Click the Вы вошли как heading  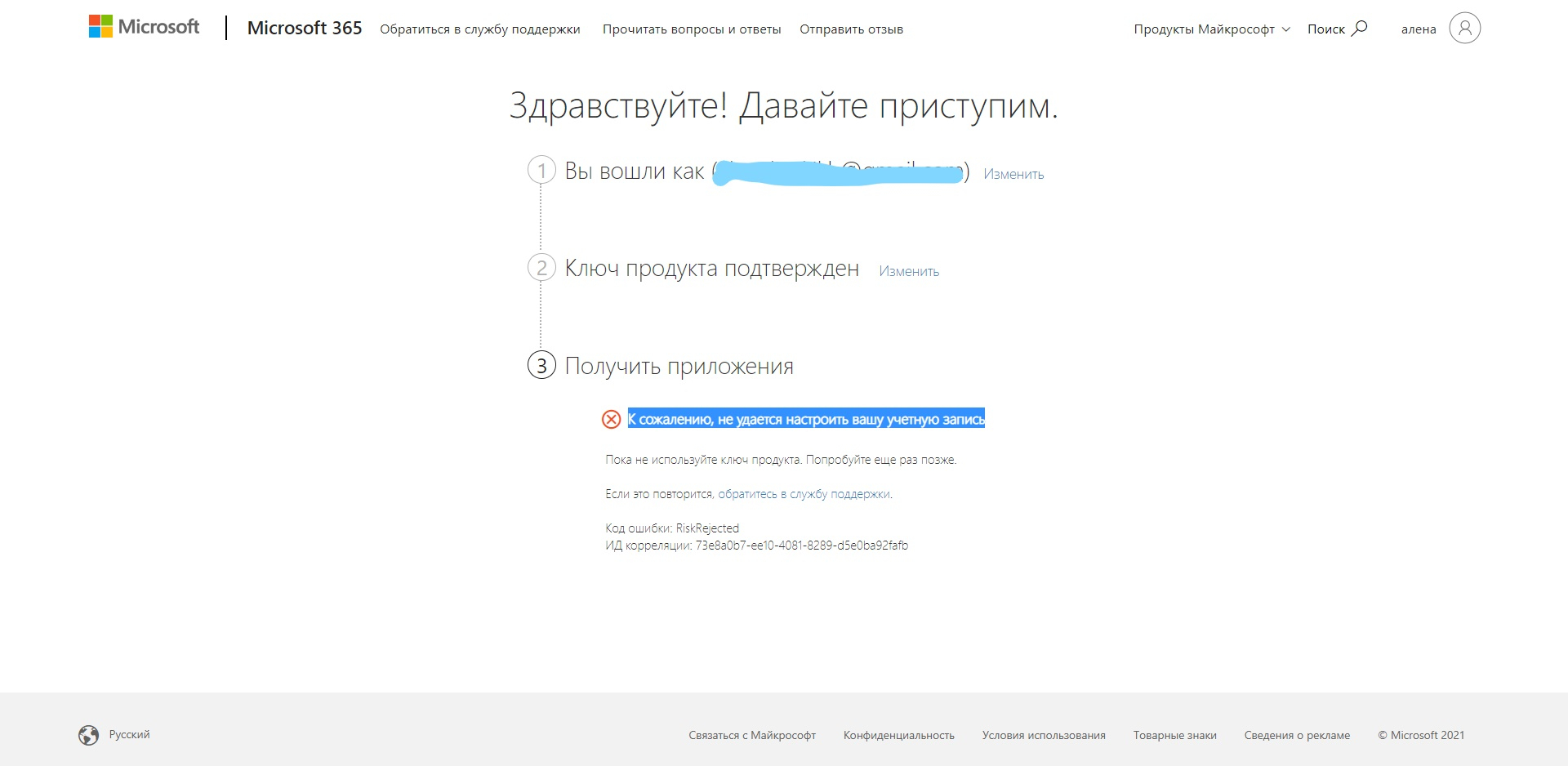tap(635, 171)
